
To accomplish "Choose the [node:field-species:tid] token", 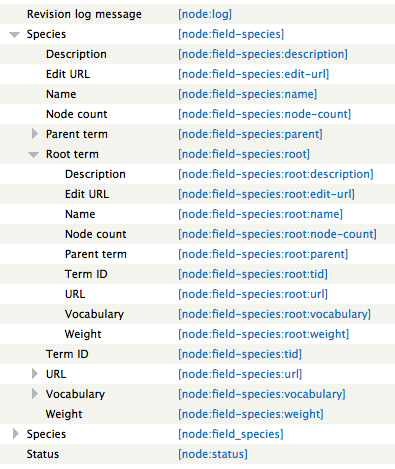I will [x=240, y=354].
